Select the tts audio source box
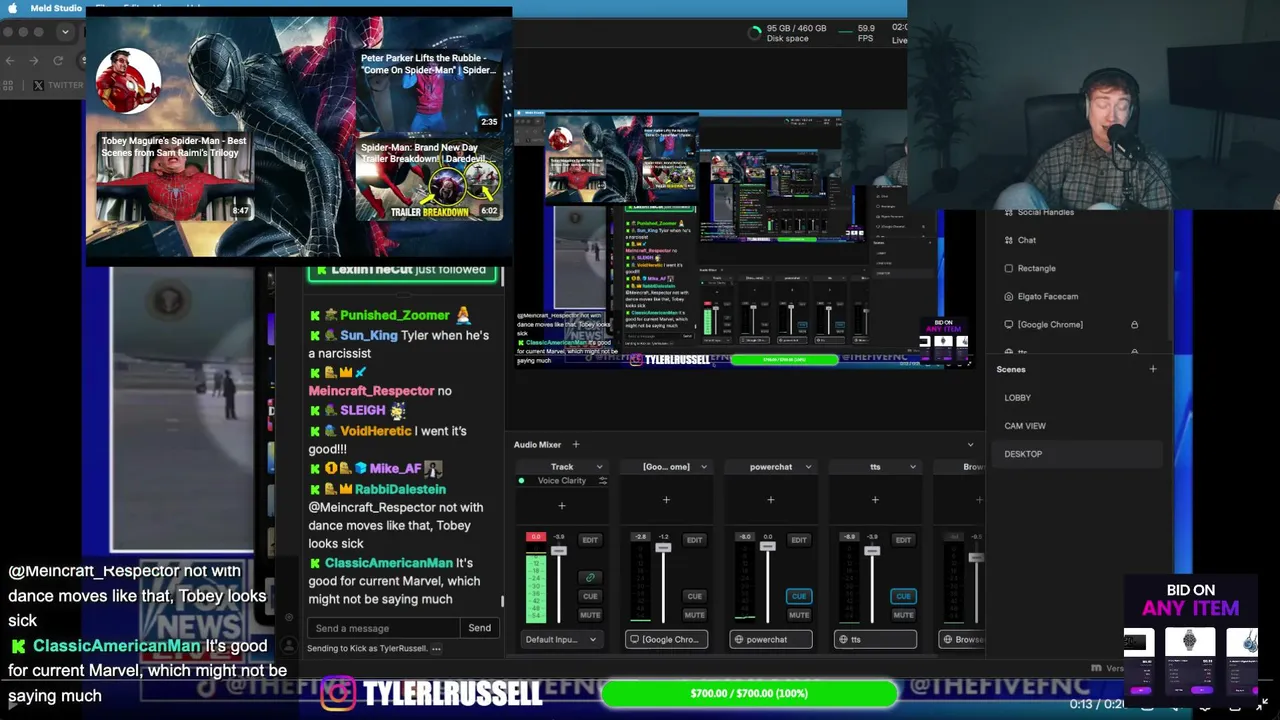This screenshot has width=1280, height=720. [x=875, y=639]
